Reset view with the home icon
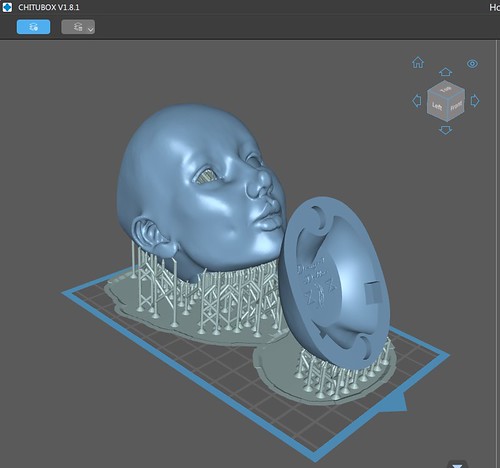Image resolution: width=500 pixels, height=468 pixels. point(418,62)
